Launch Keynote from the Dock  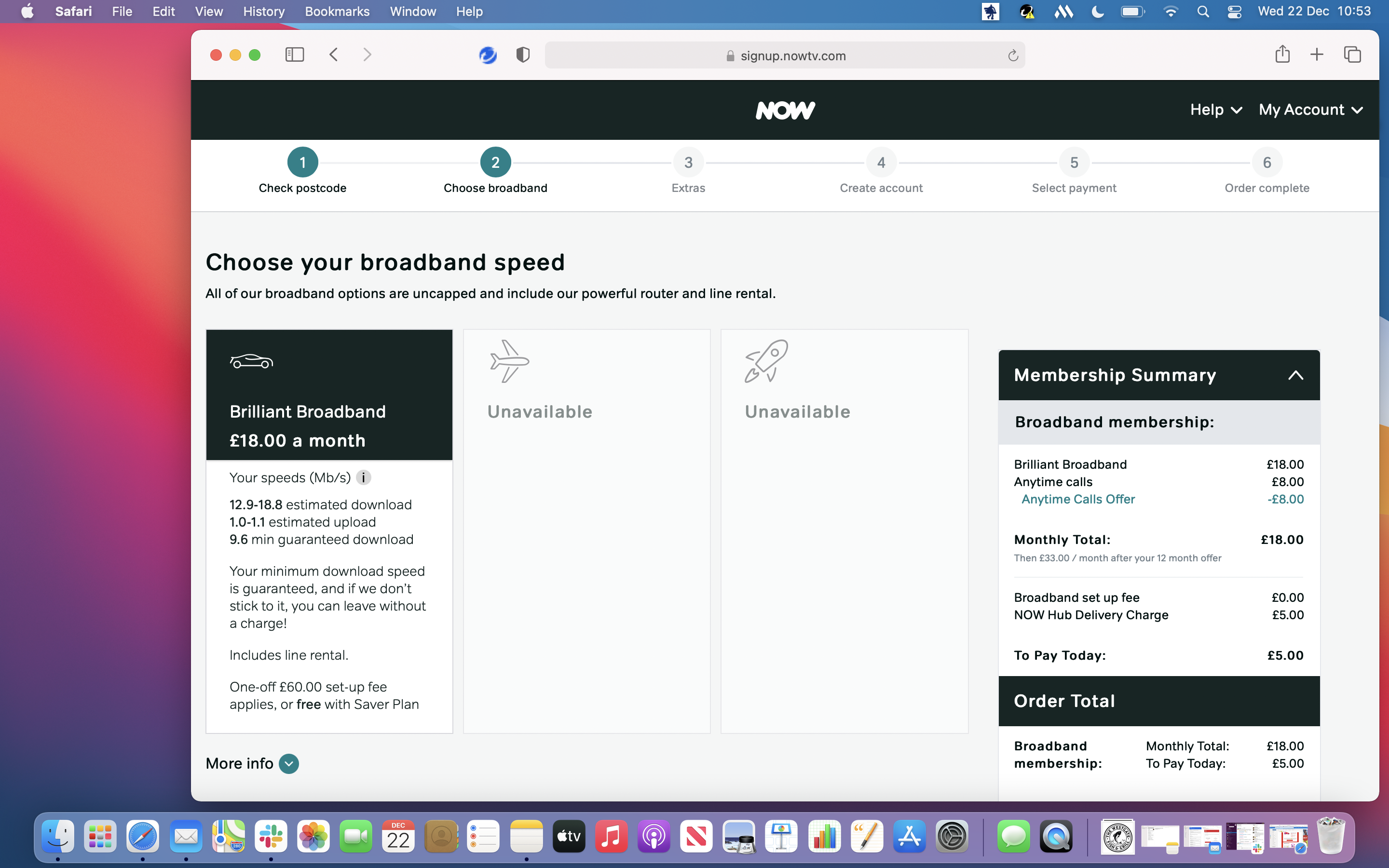pos(781,836)
